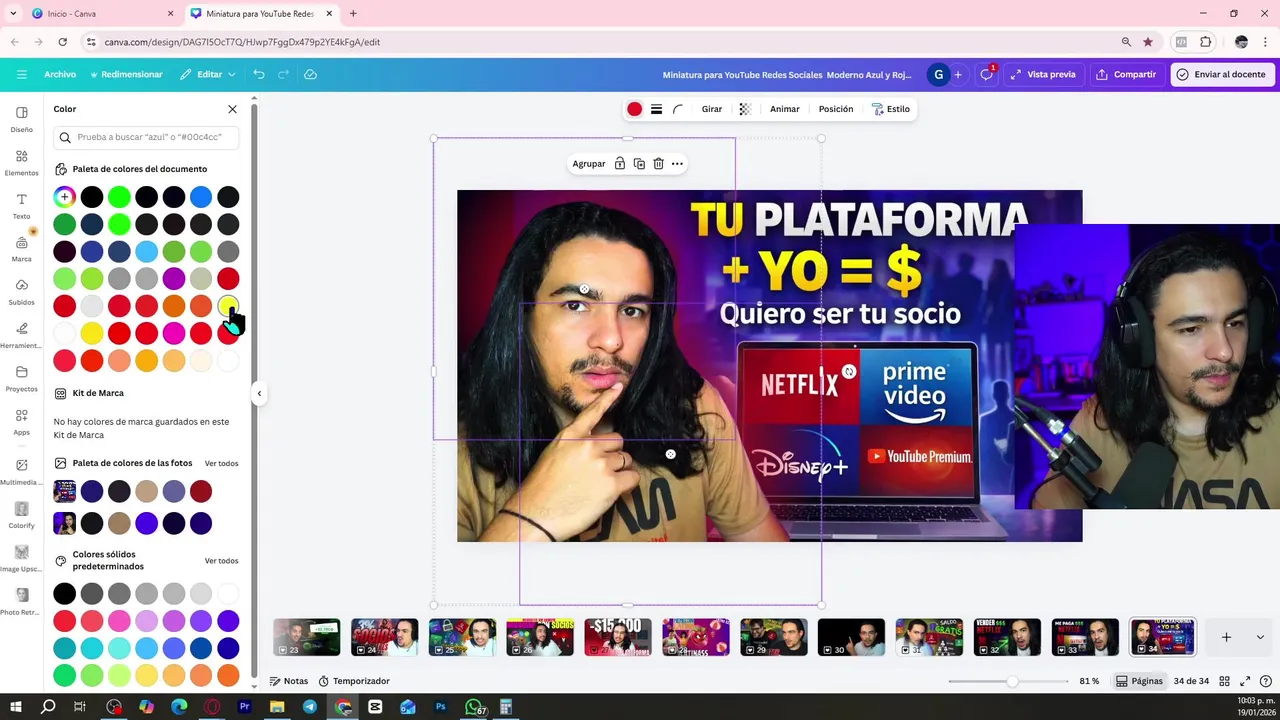This screenshot has width=1280, height=720.
Task: Open the help question mark icon
Action: [x=1266, y=681]
